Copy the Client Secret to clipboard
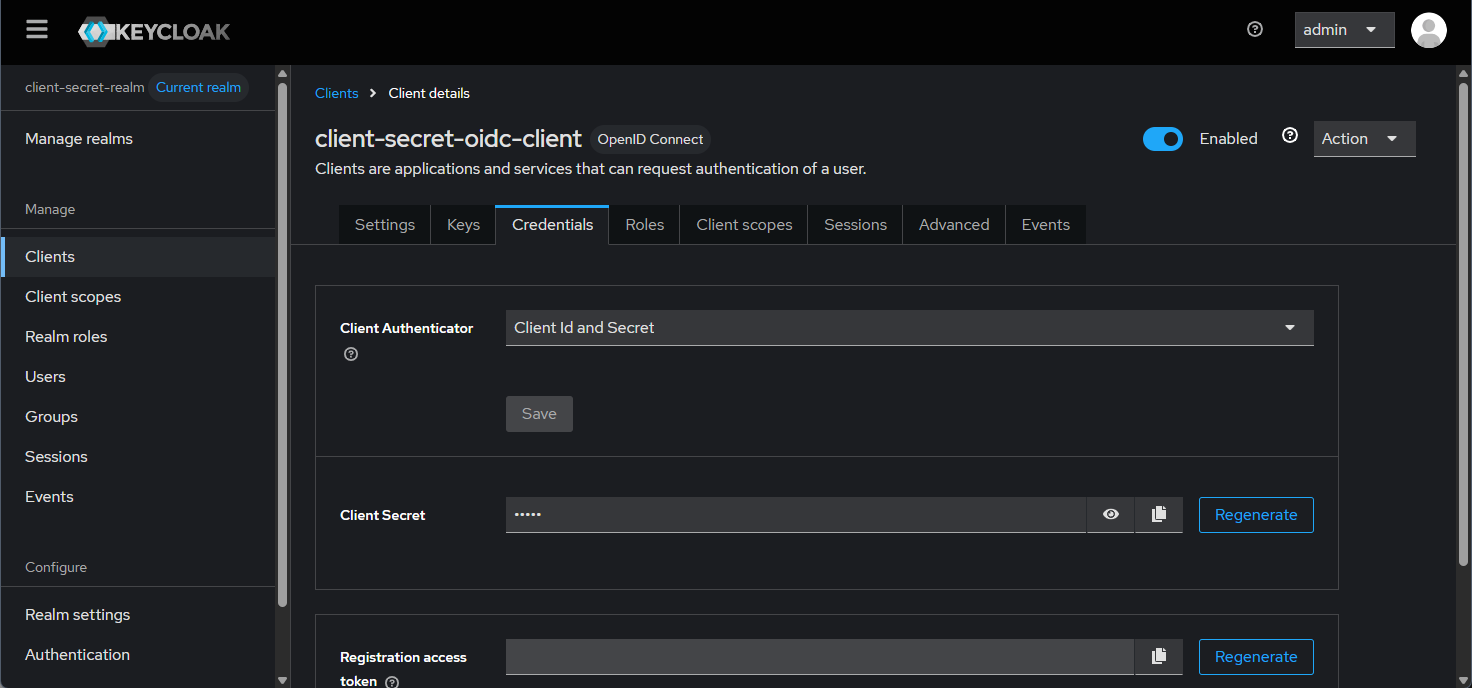 coord(1159,515)
